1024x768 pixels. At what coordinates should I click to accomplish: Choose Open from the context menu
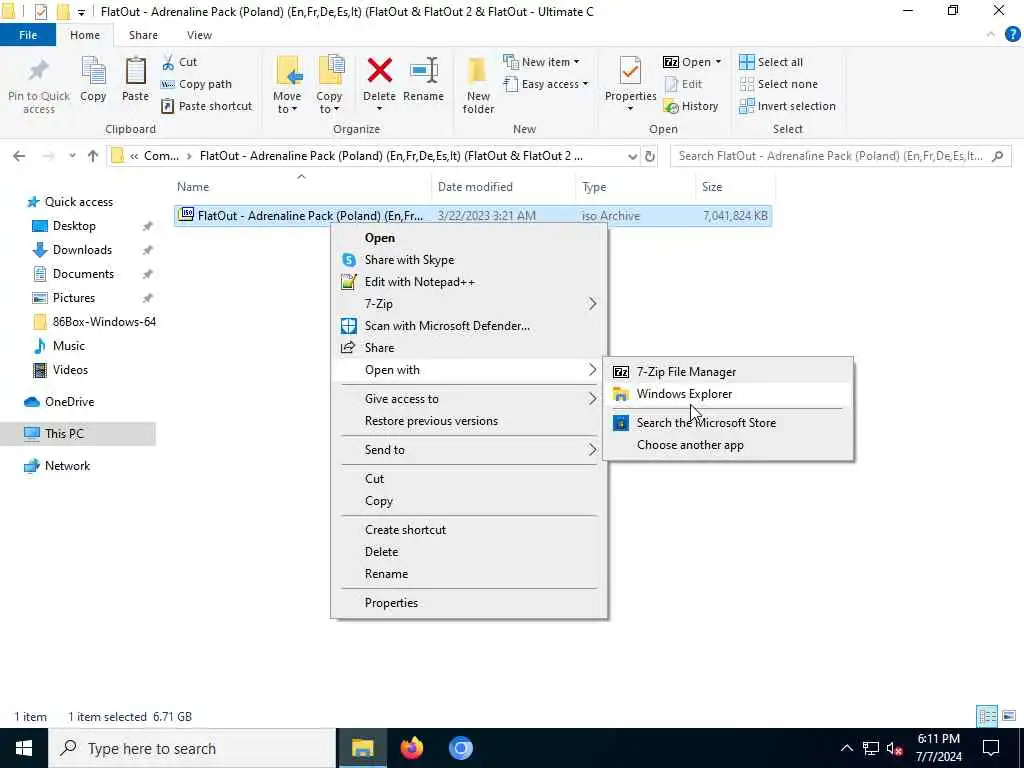pyautogui.click(x=469, y=238)
